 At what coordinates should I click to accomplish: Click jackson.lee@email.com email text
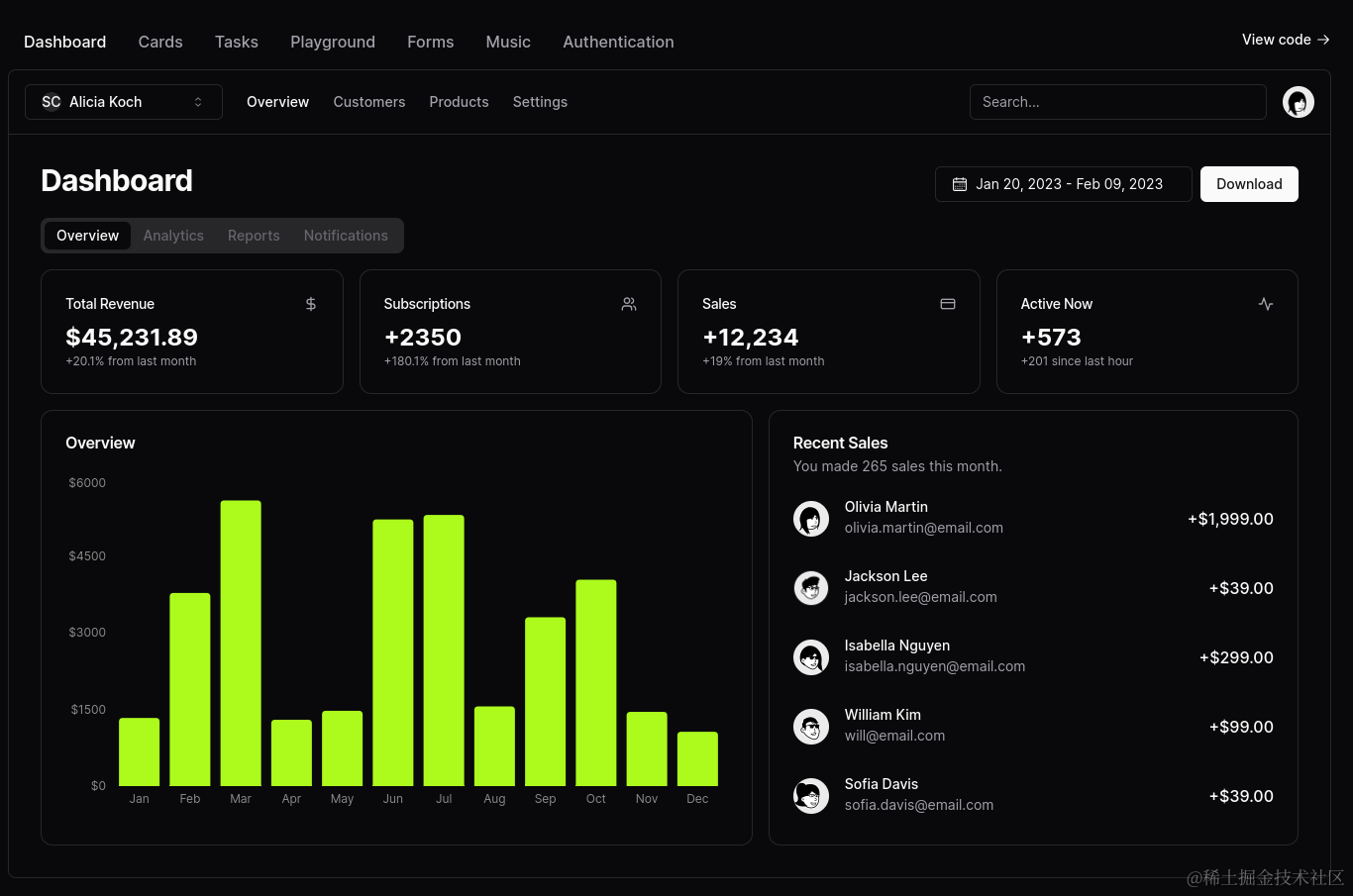(x=921, y=597)
